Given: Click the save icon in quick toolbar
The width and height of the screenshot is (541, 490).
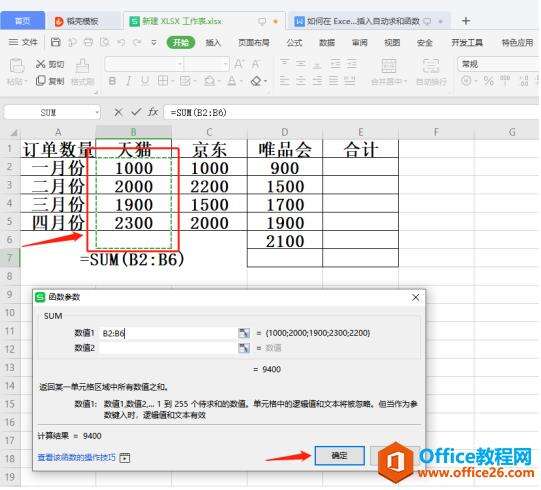Looking at the screenshot, I should (56, 42).
